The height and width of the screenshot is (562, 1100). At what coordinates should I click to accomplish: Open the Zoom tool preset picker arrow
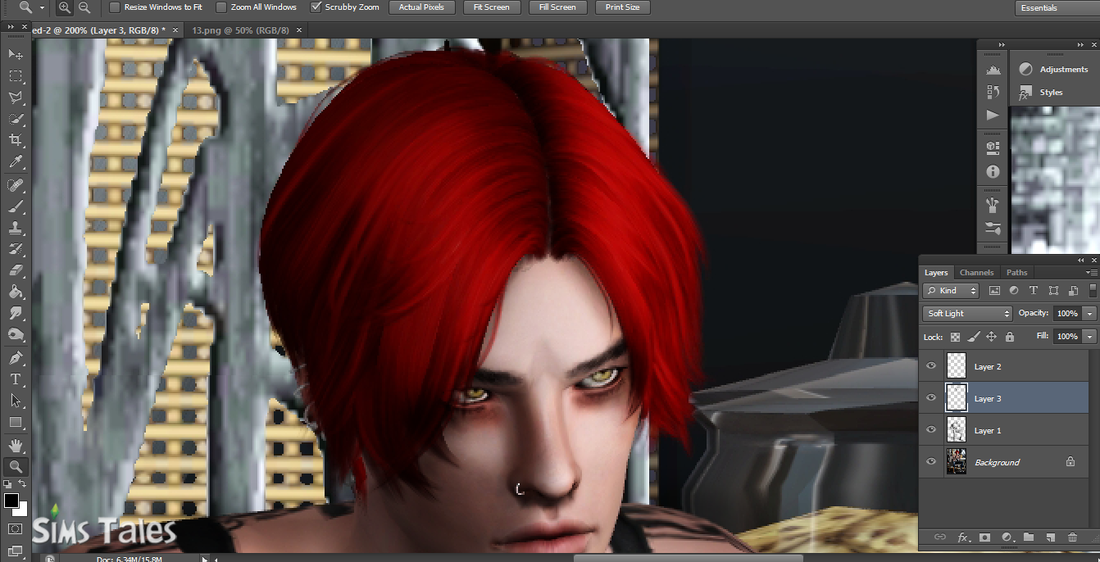(42, 7)
